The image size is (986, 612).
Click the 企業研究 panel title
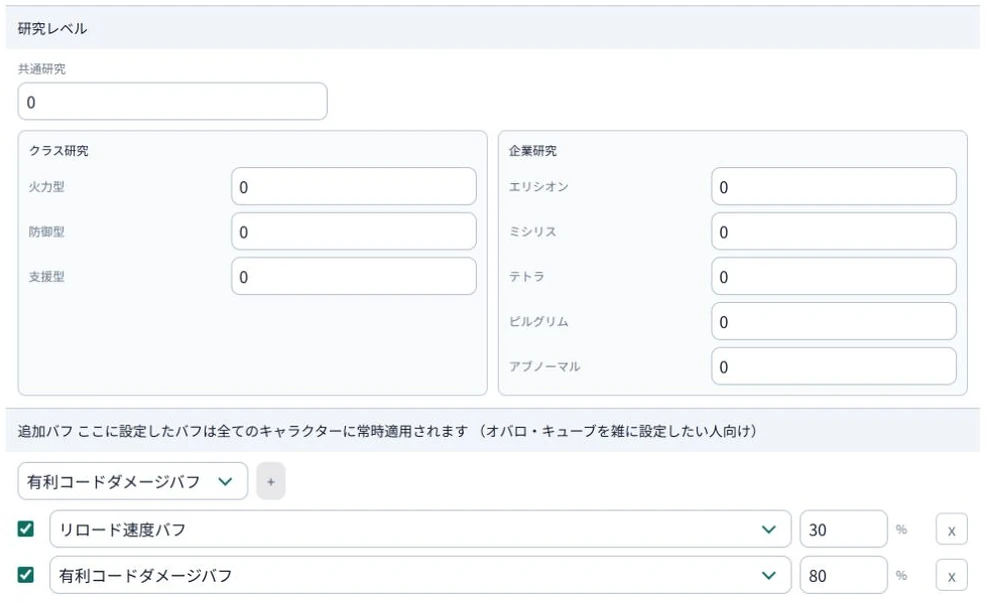pyautogui.click(x=533, y=150)
